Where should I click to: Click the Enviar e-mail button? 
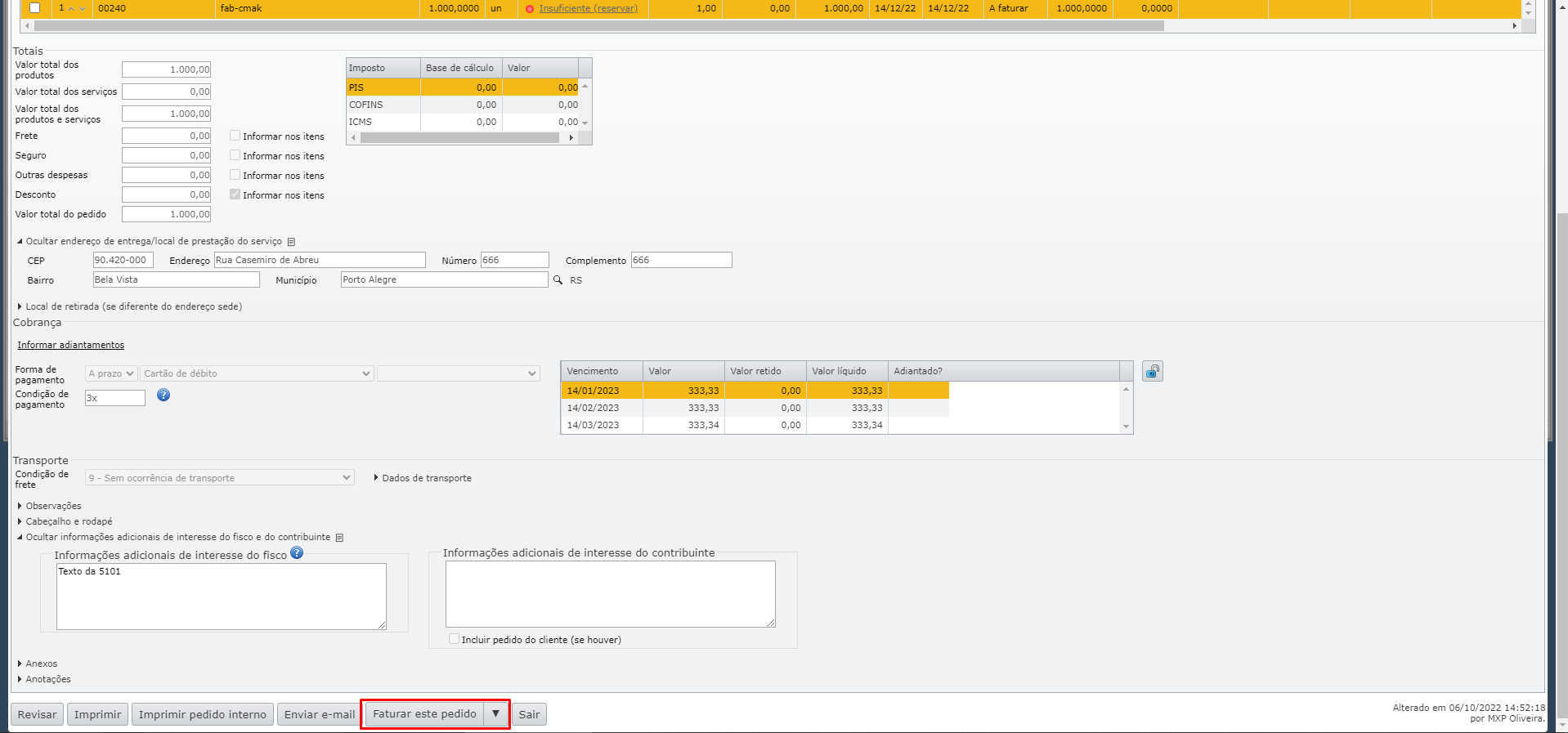[320, 714]
